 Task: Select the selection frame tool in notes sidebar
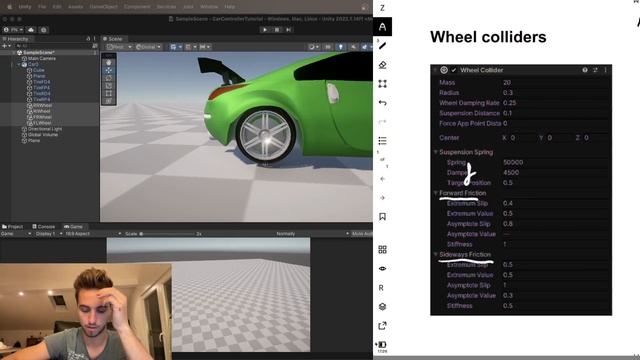coord(382,84)
